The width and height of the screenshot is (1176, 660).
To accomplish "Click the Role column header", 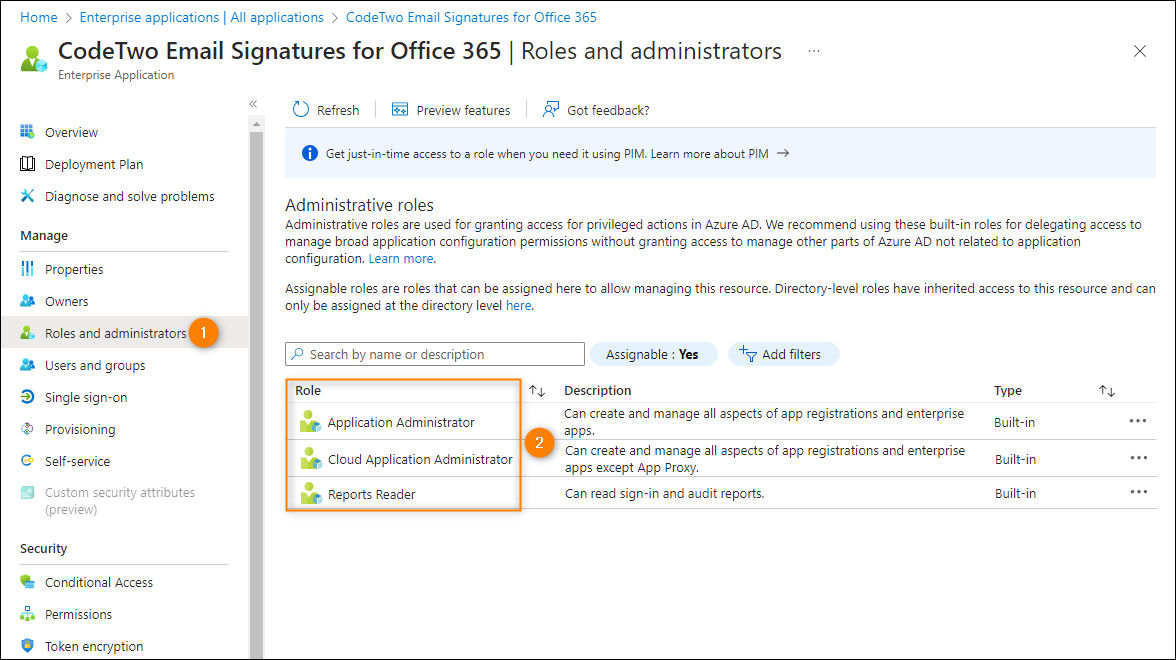I will point(308,390).
